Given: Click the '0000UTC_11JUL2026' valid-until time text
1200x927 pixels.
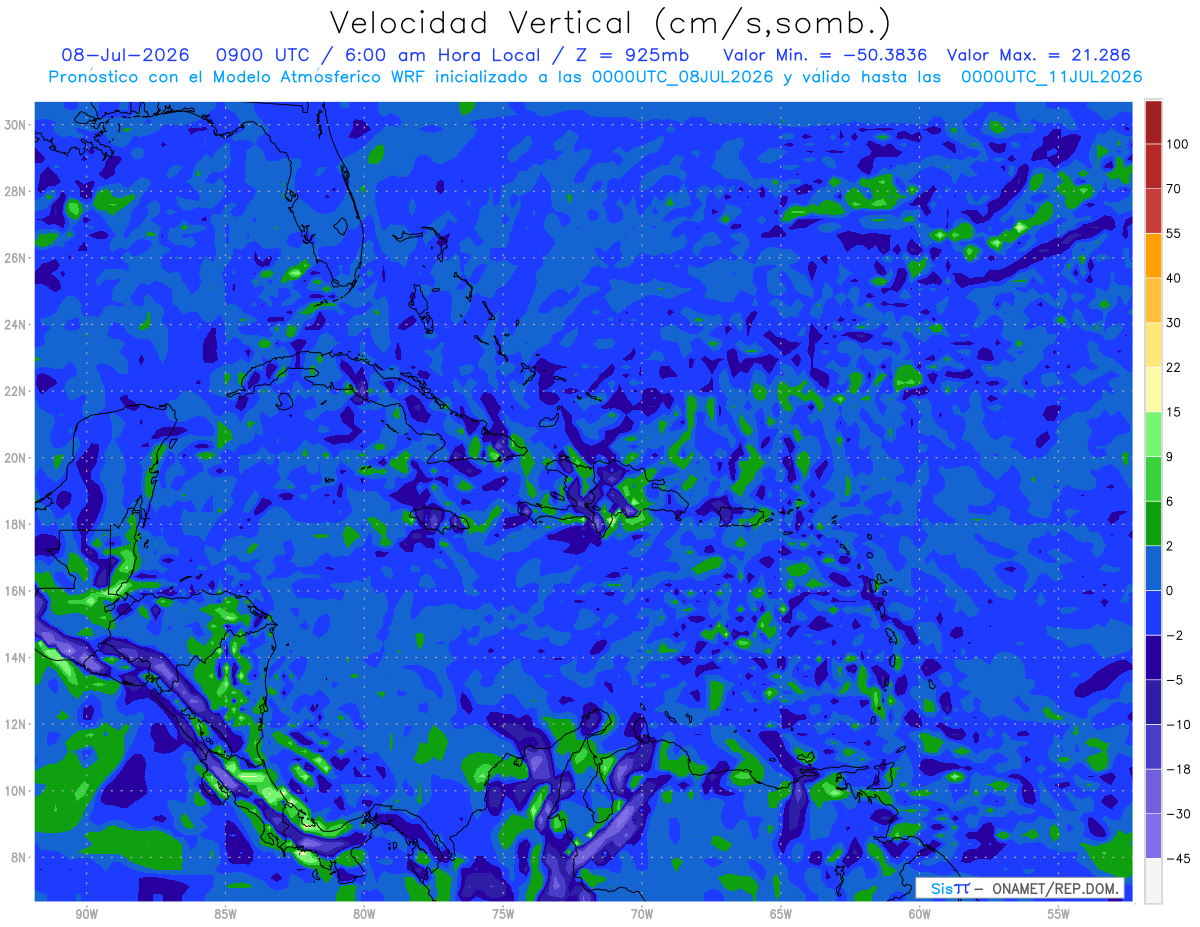Looking at the screenshot, I should [x=1051, y=77].
